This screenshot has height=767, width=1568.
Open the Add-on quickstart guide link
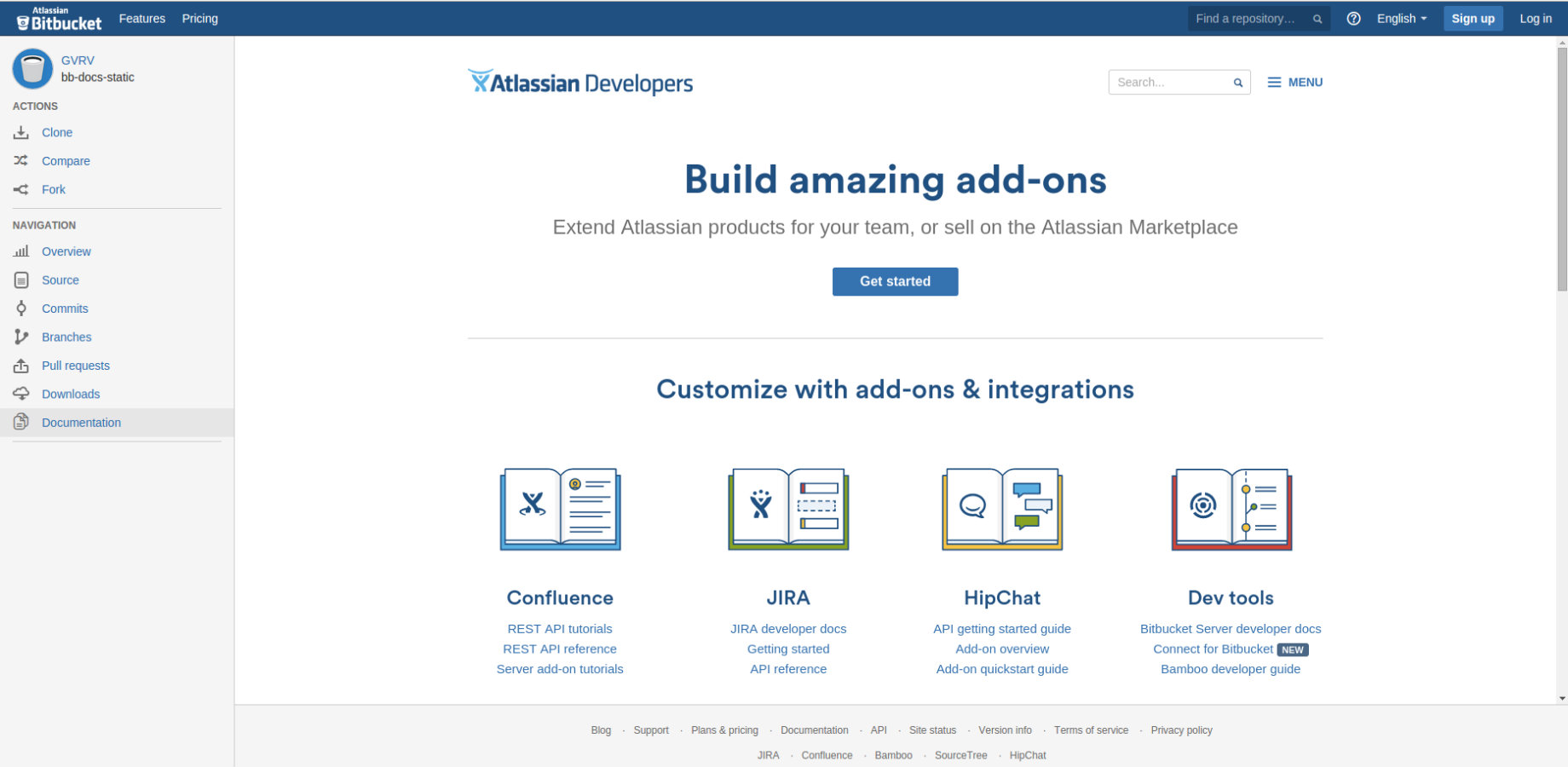click(1002, 669)
